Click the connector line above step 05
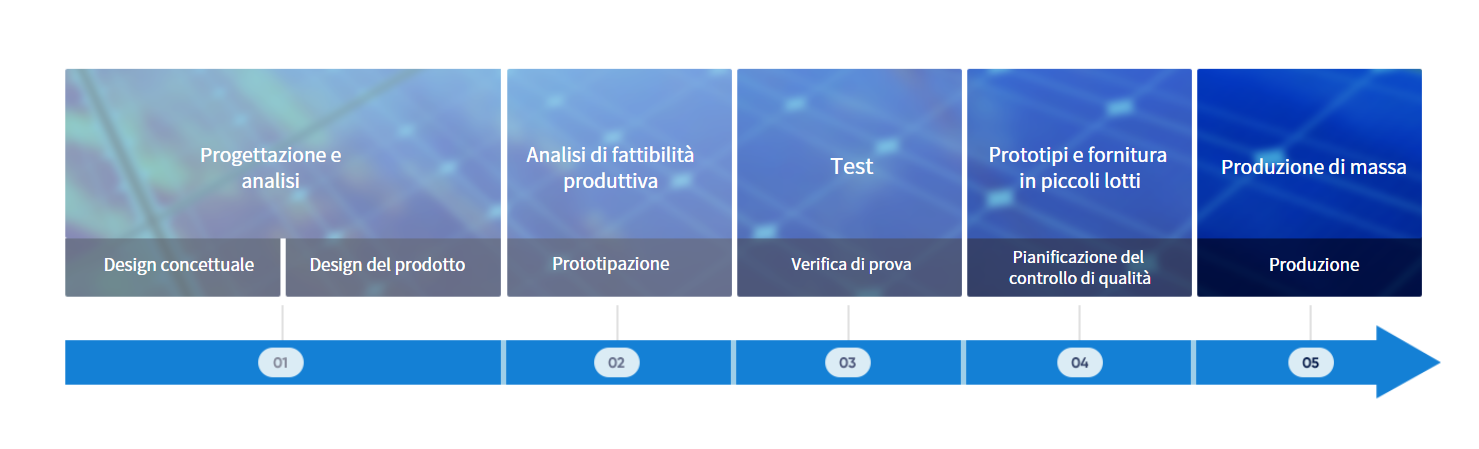Screen dimensions: 1479x449 pyautogui.click(x=1310, y=322)
